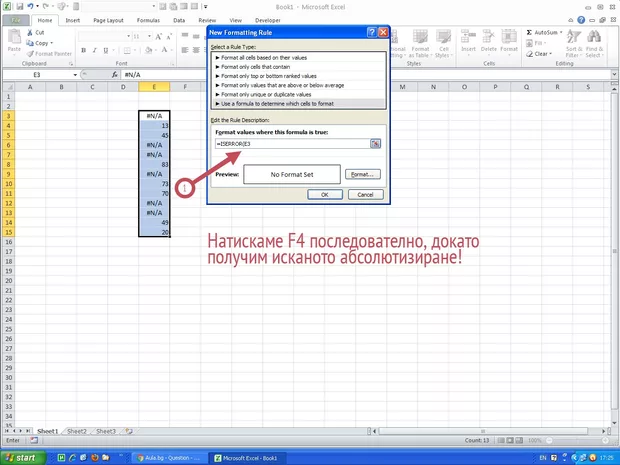Open the Copy dropdown arrow
Viewport: 620px width, 465px height.
(51, 43)
